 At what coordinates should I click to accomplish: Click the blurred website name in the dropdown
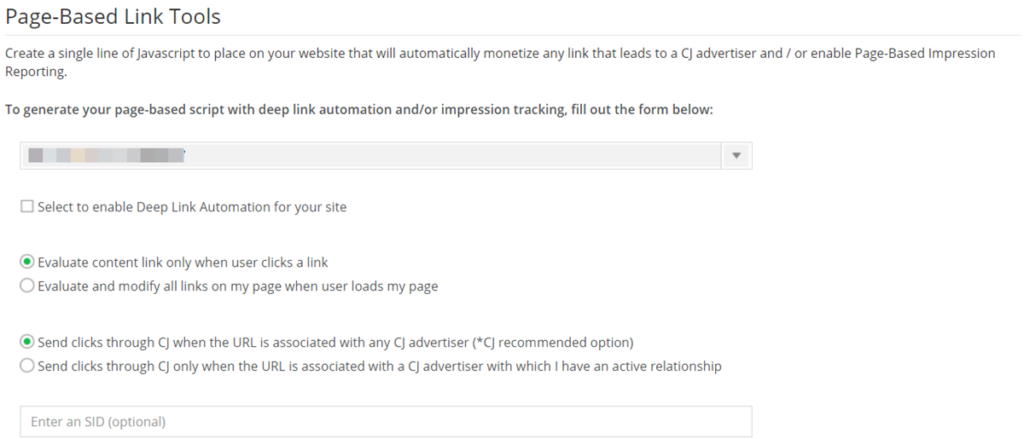point(107,156)
